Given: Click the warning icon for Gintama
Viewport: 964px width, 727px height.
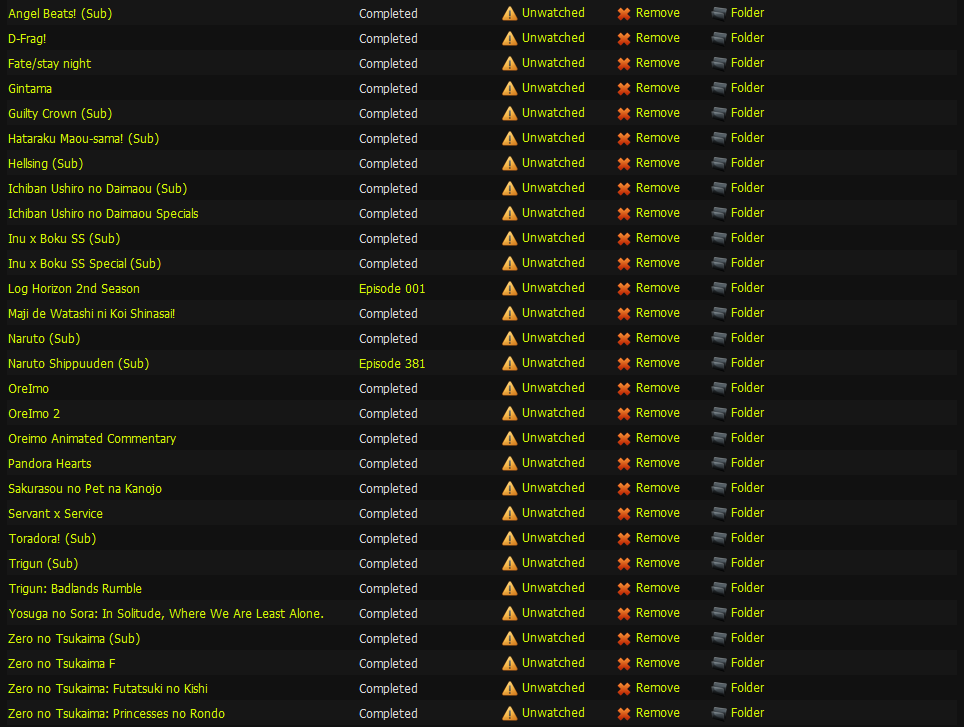Looking at the screenshot, I should pos(510,88).
